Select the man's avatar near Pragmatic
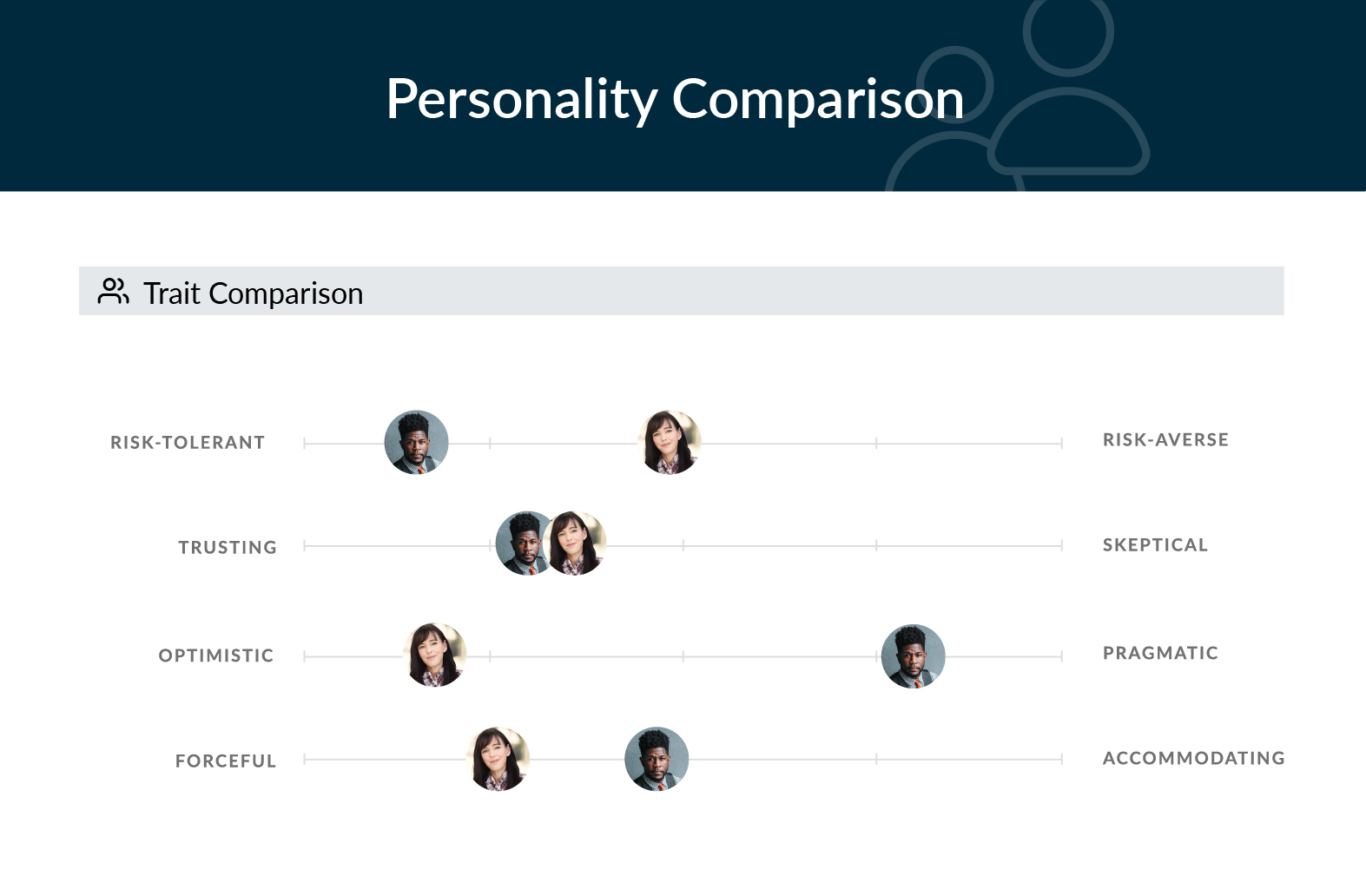Viewport: 1366px width, 896px height. 914,656
